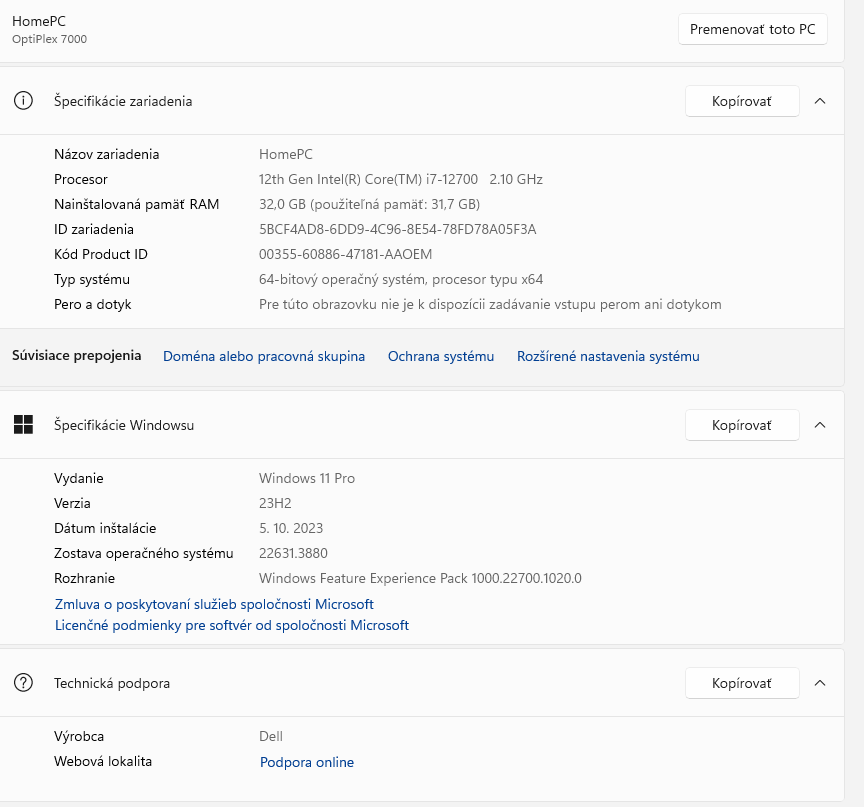Click the 32,0 GB RAM value
Viewport: 864px width, 807px height.
pyautogui.click(x=369, y=204)
